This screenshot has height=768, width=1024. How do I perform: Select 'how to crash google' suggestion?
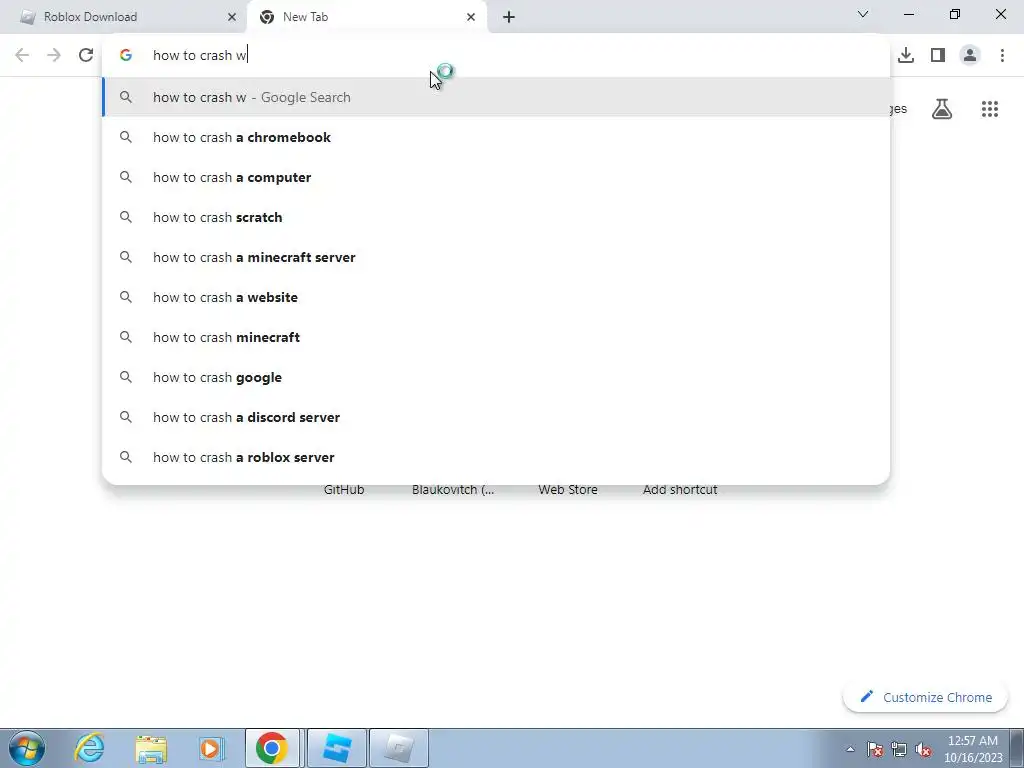point(496,377)
